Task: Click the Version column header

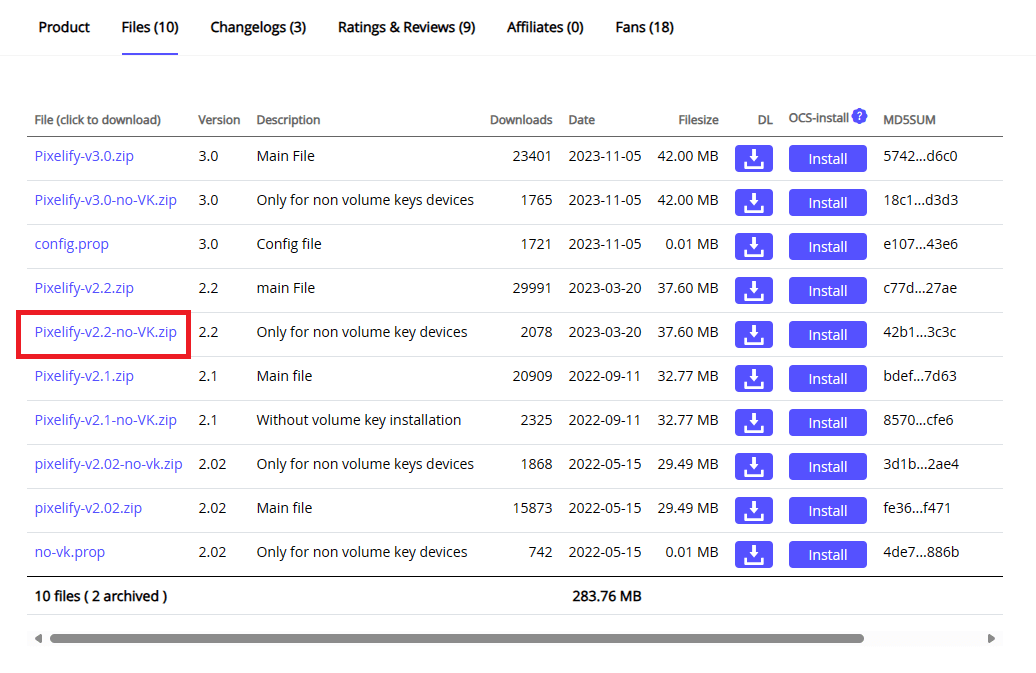Action: 219,120
